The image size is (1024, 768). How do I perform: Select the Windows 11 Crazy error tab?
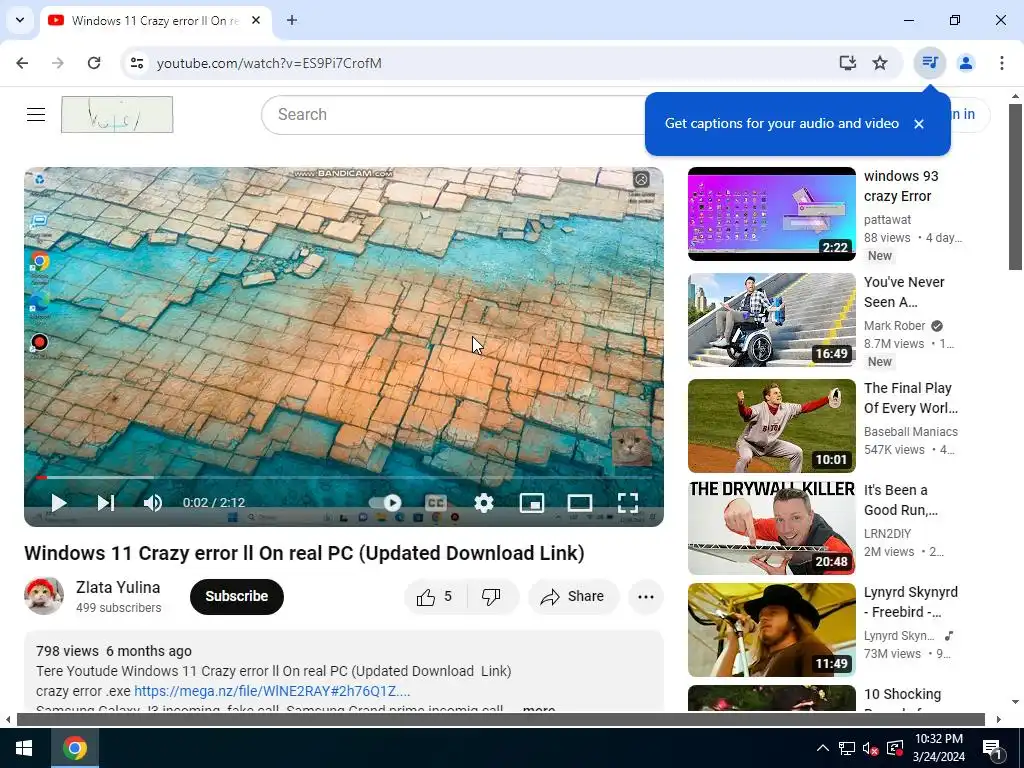pyautogui.click(x=155, y=21)
